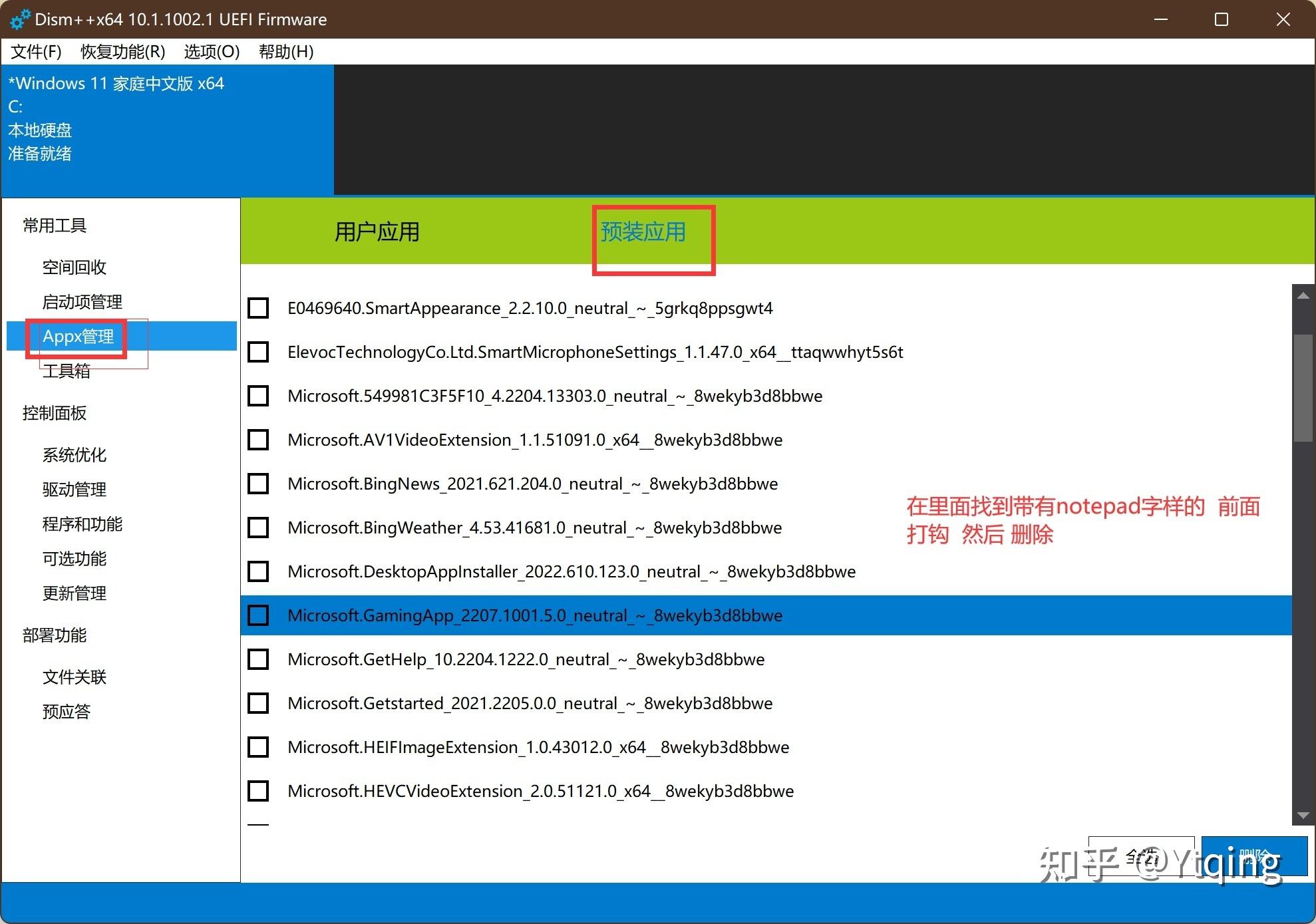1316x924 pixels.
Task: Click the Dism++ gear icon in title bar
Action: 19,19
